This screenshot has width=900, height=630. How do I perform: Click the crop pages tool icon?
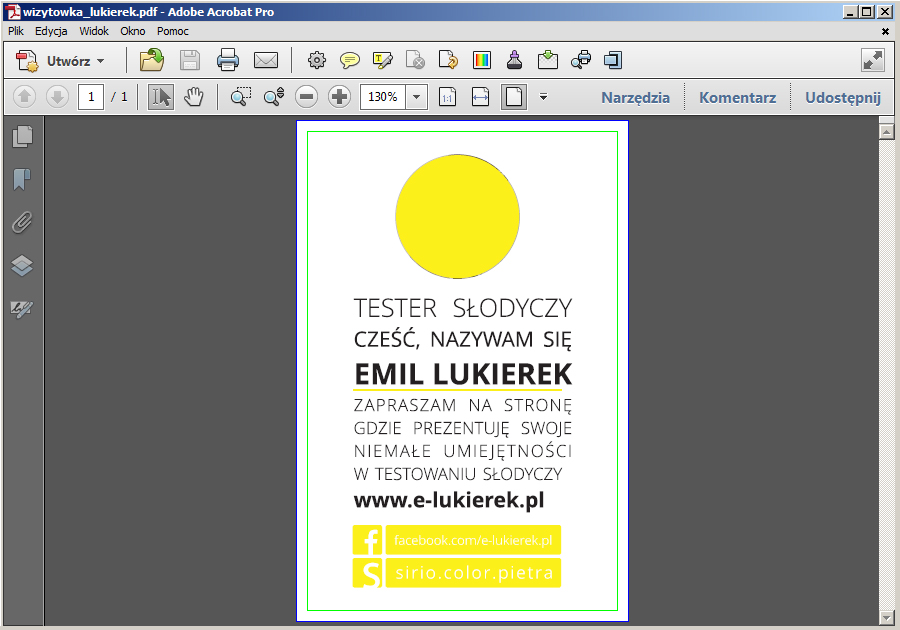[x=613, y=60]
